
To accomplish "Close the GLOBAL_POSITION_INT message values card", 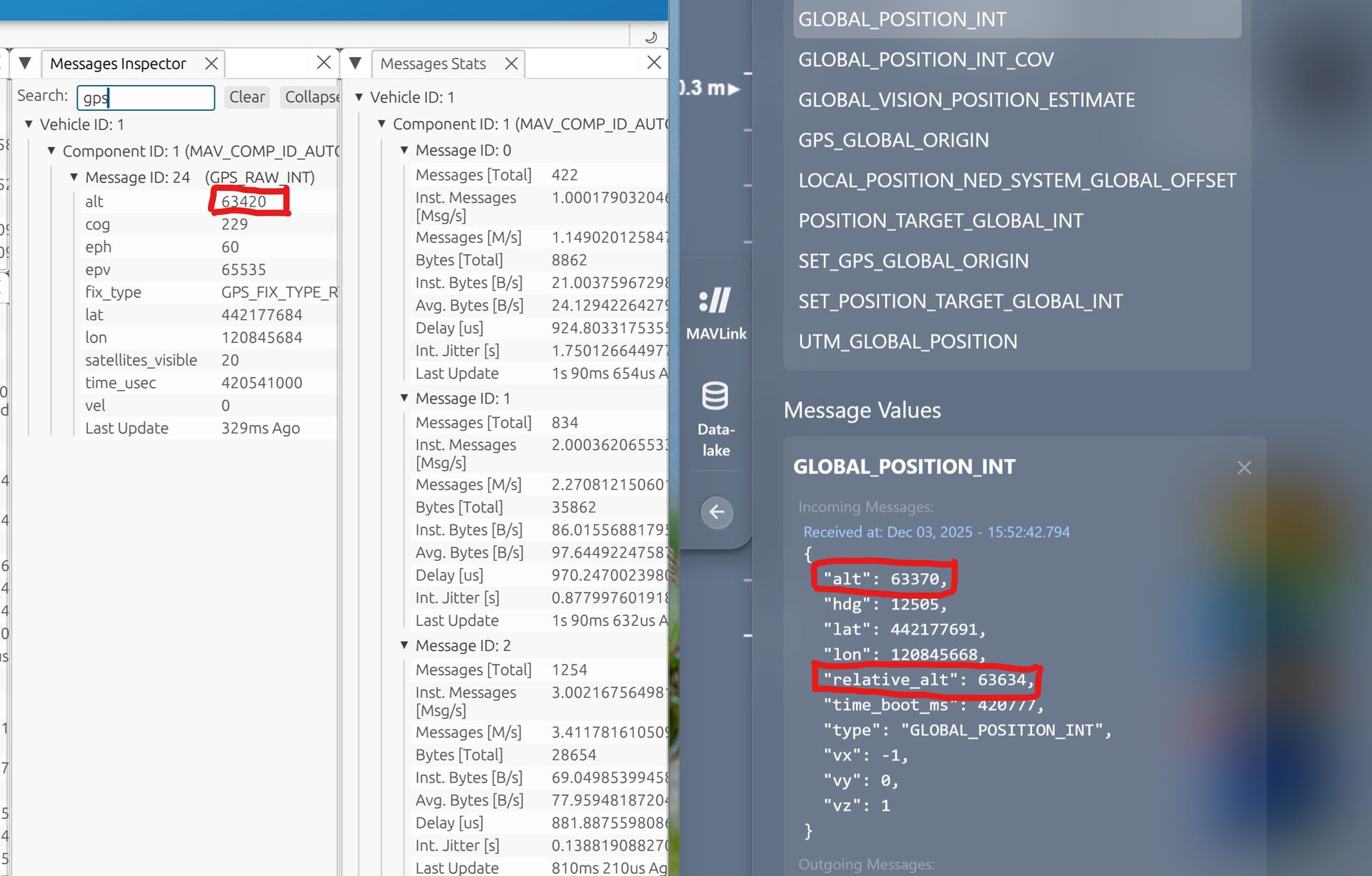I will [1244, 467].
